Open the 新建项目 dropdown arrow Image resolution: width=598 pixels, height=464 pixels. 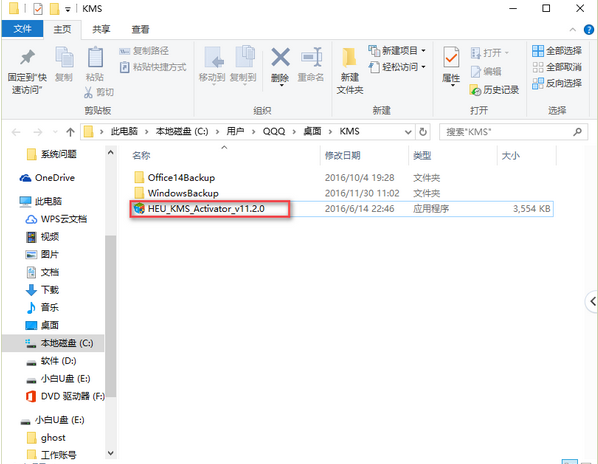pos(423,50)
